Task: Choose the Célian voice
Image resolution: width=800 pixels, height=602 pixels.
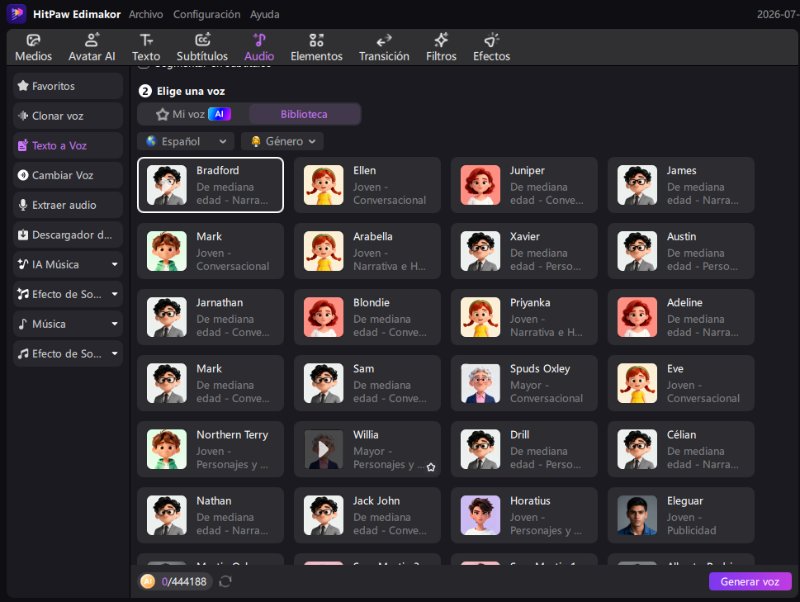Action: [681, 449]
